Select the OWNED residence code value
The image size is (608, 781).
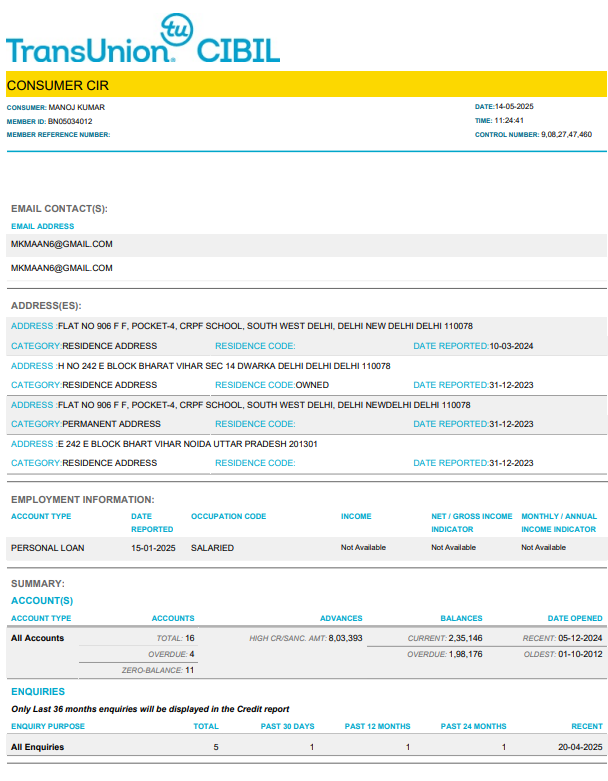(x=312, y=385)
